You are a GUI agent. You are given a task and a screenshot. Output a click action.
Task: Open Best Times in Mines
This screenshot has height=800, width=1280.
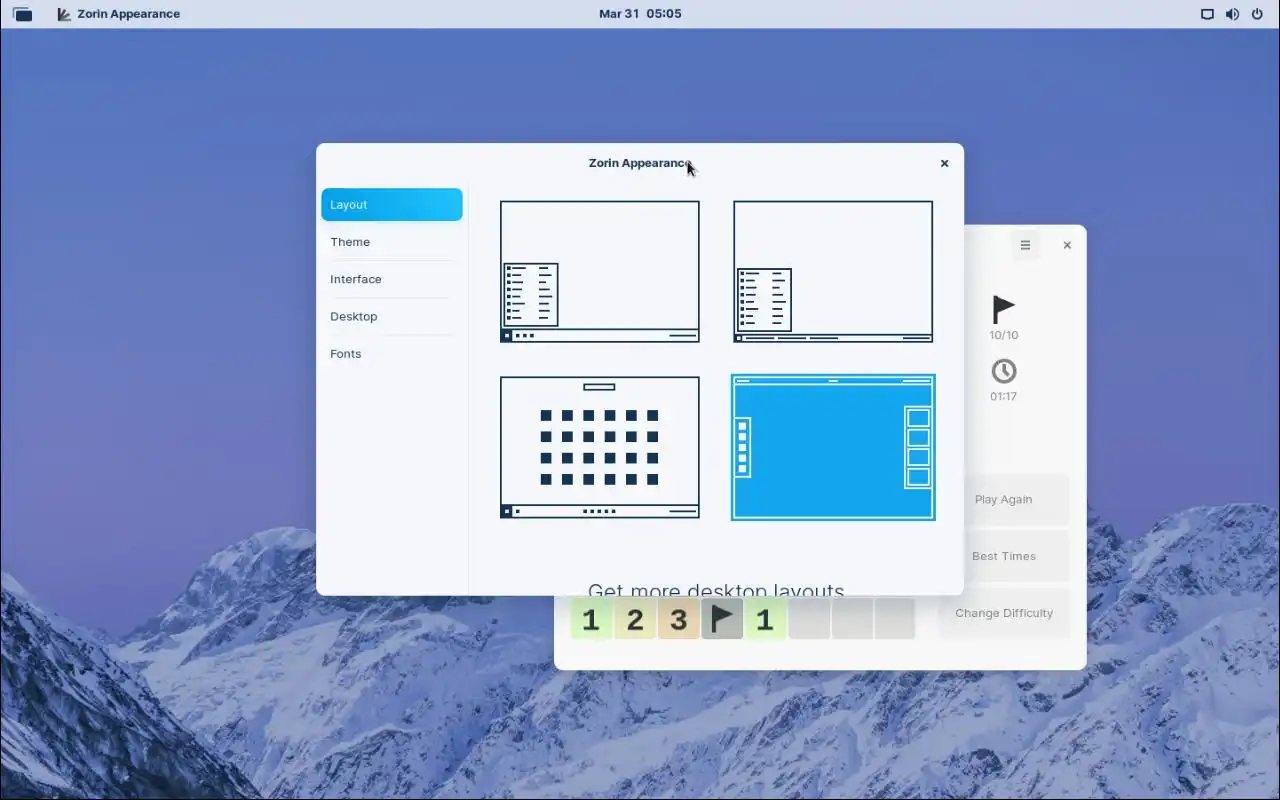coord(1004,556)
